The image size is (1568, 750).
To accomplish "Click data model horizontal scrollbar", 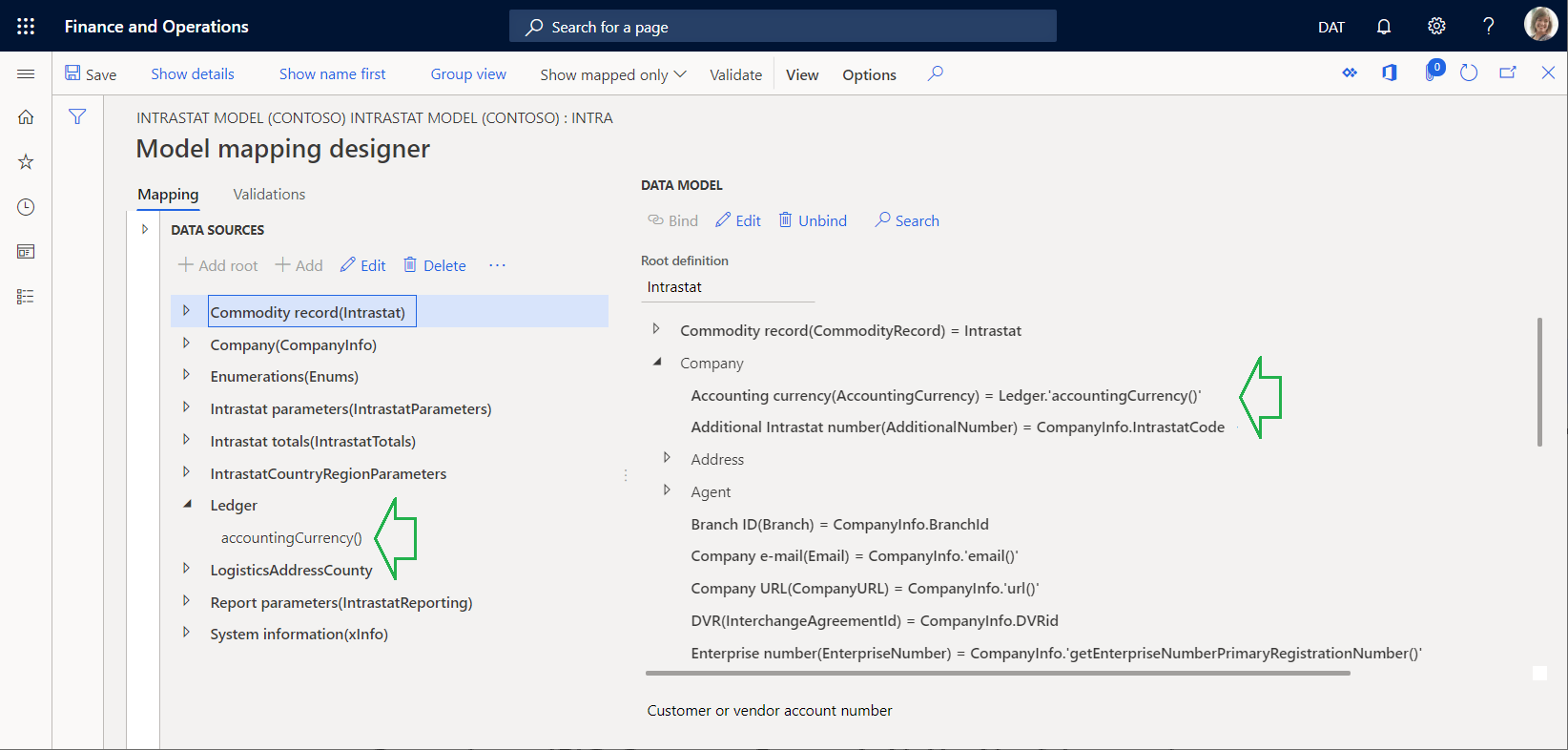I will coord(998,673).
